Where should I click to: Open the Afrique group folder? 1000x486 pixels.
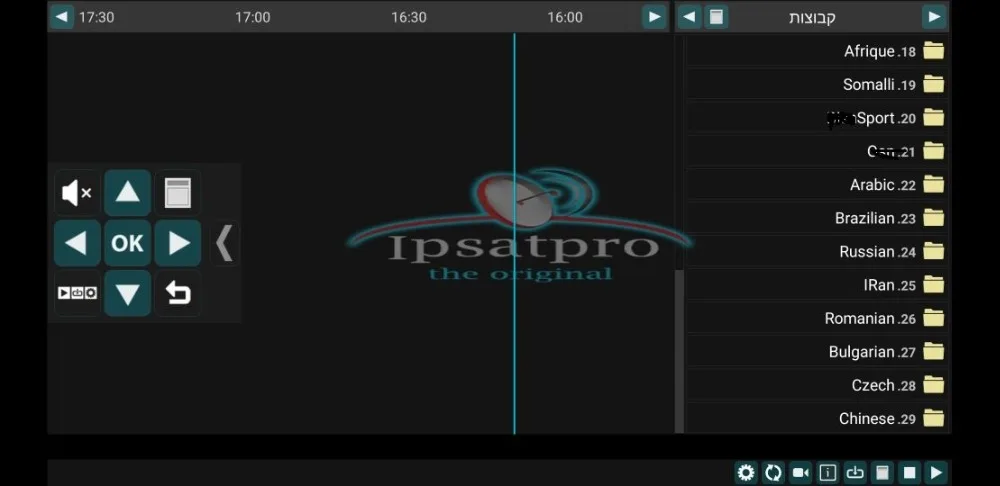(816, 51)
